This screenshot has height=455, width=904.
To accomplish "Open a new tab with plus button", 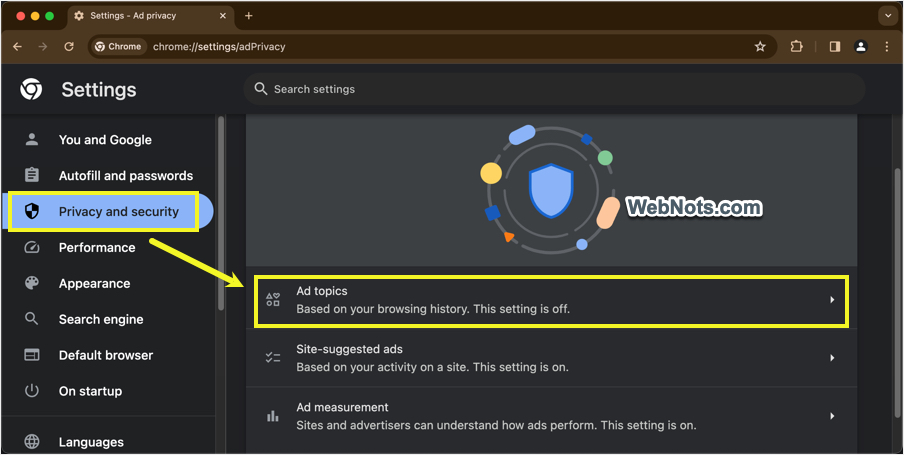I will pos(249,16).
